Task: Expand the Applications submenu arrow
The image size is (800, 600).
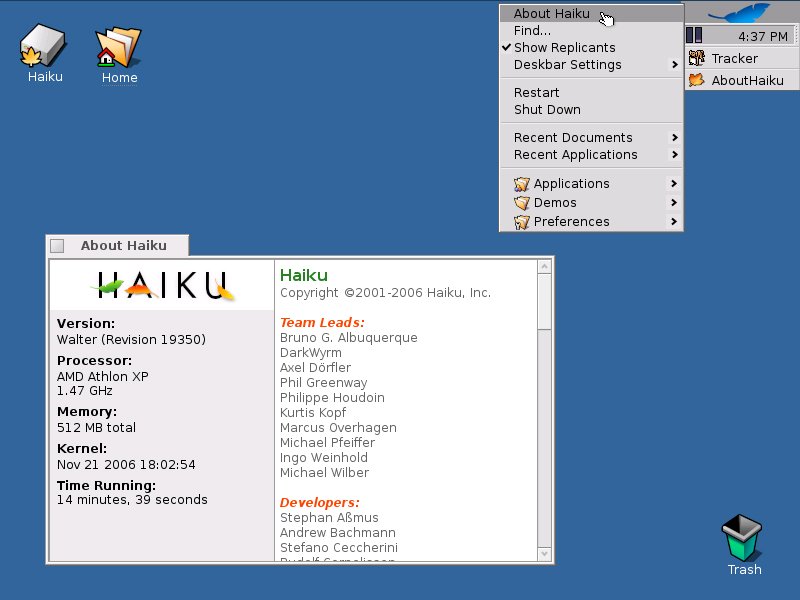Action: (674, 183)
